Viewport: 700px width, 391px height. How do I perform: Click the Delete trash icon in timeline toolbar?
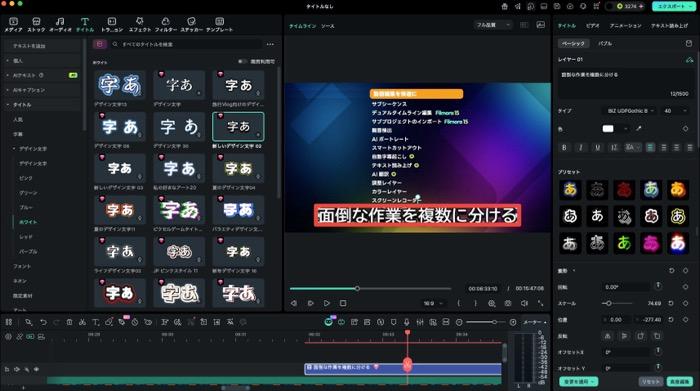(69, 322)
